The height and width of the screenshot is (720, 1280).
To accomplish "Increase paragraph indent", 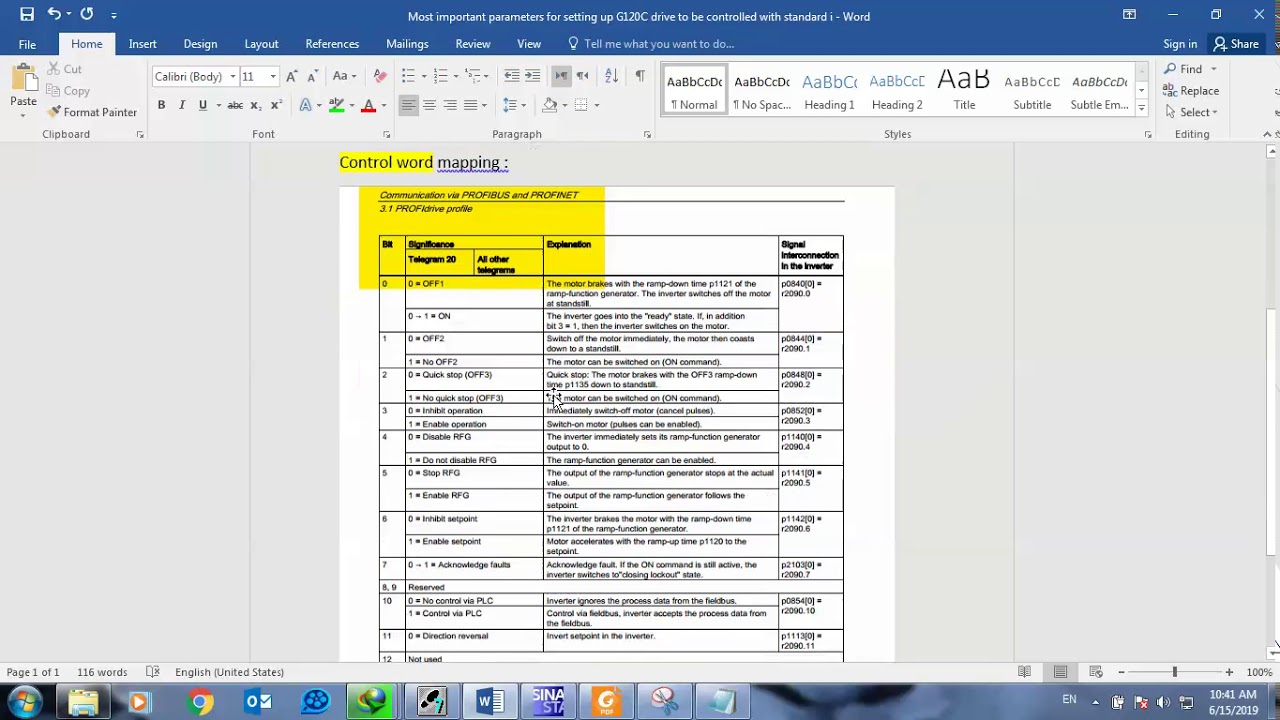I will click(533, 76).
